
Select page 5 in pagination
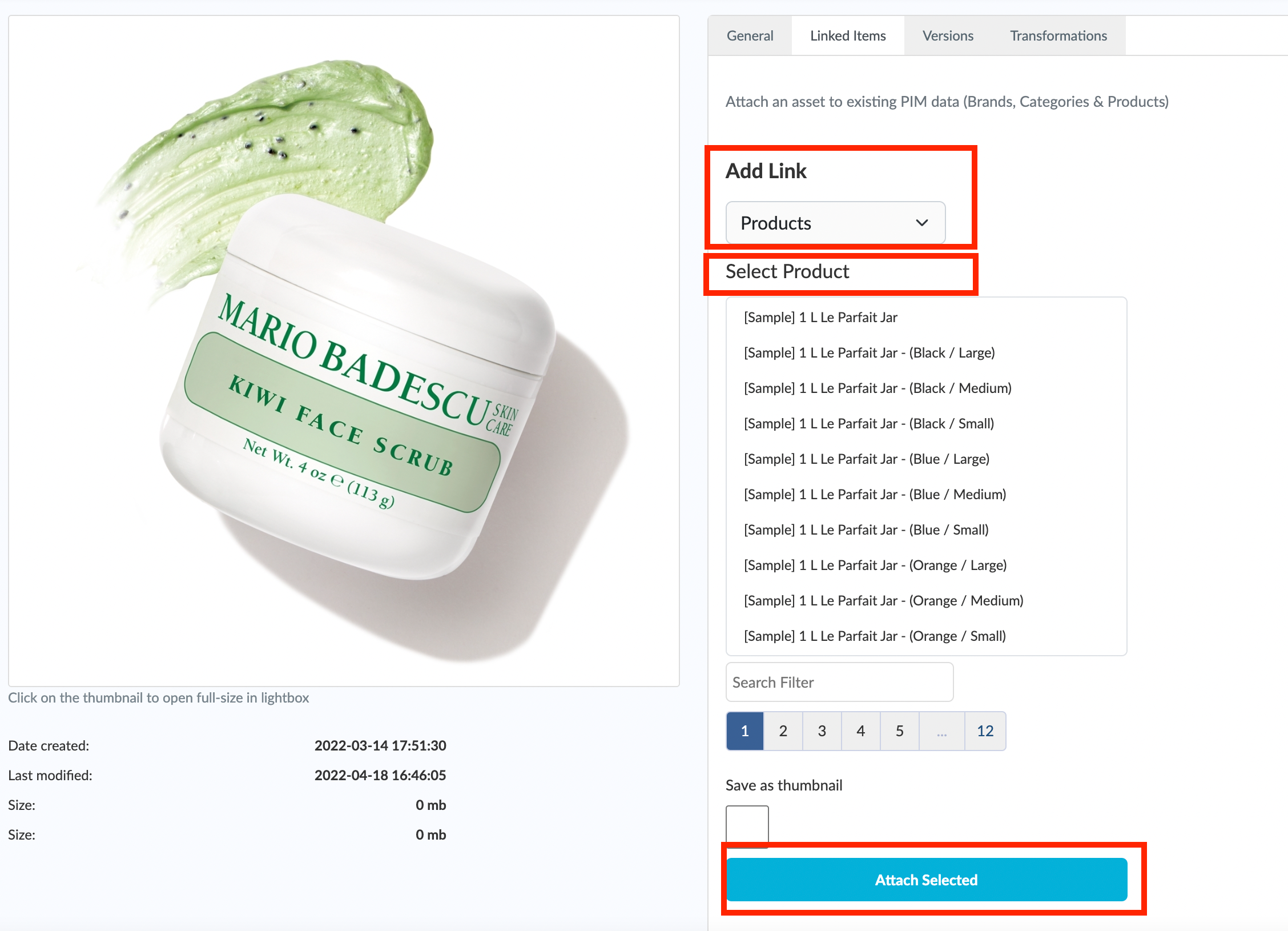899,731
